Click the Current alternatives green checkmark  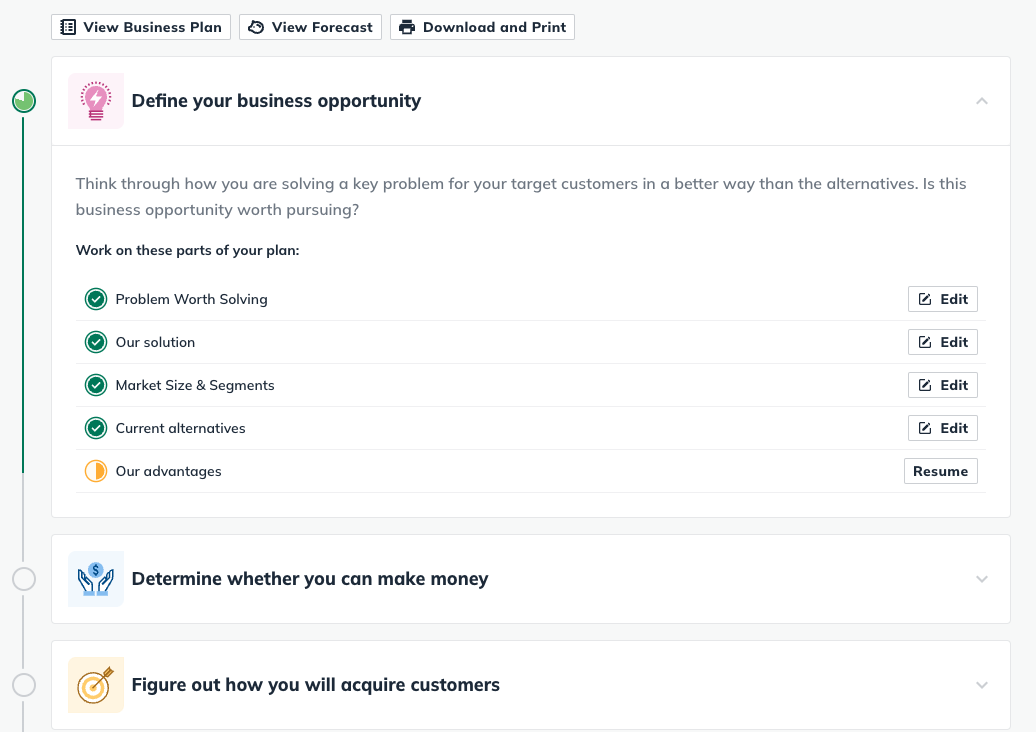pos(96,428)
